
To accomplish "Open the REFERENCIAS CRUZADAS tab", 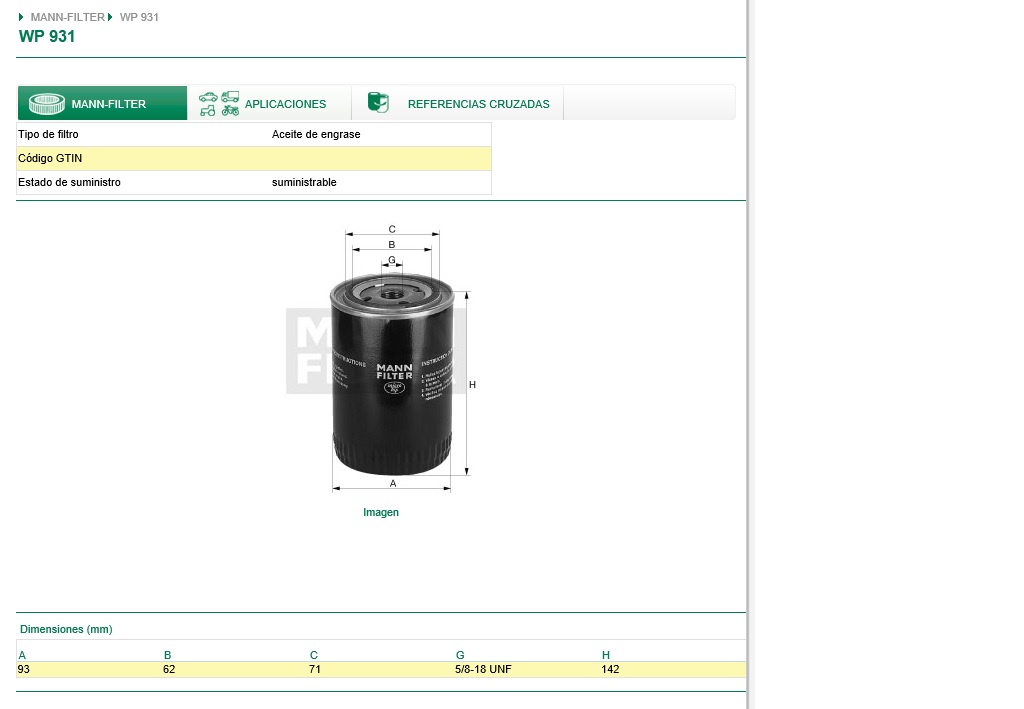I will pyautogui.click(x=458, y=103).
